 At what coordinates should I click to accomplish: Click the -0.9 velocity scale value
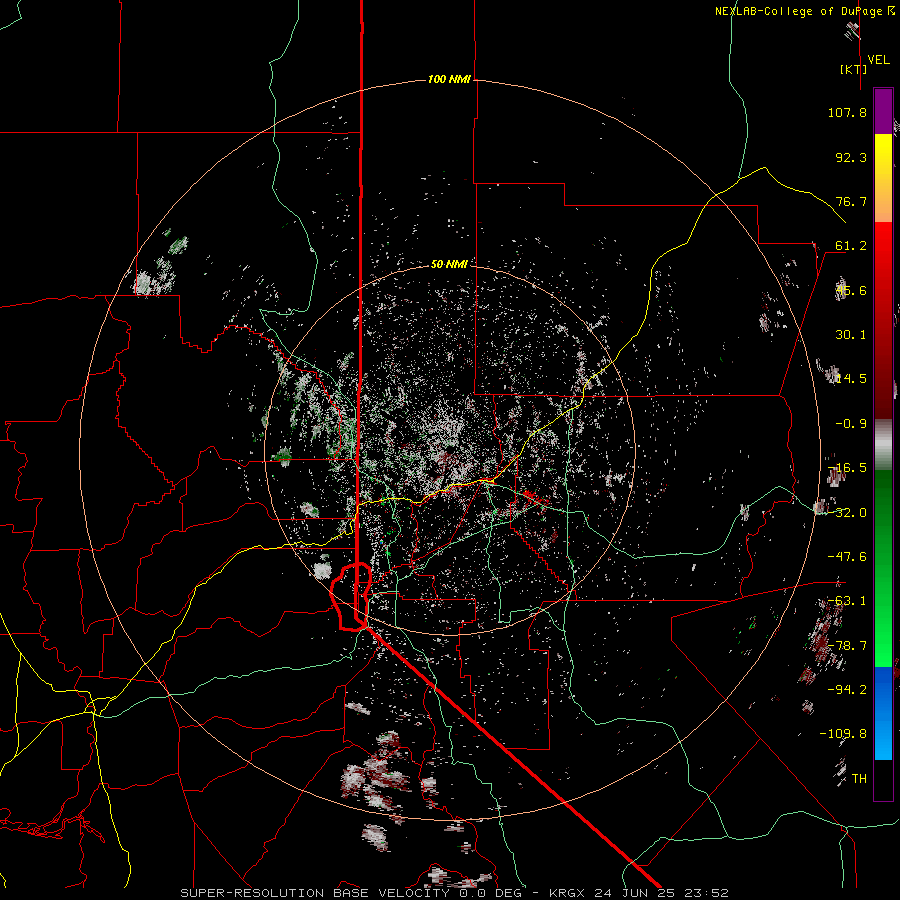click(x=851, y=424)
